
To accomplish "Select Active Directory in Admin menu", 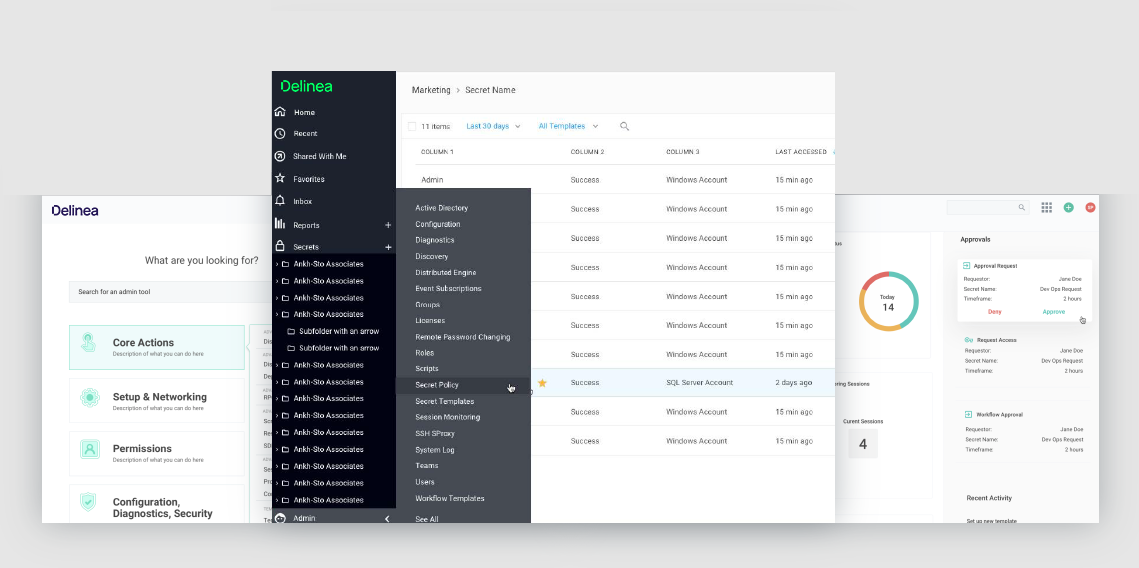I will [442, 208].
